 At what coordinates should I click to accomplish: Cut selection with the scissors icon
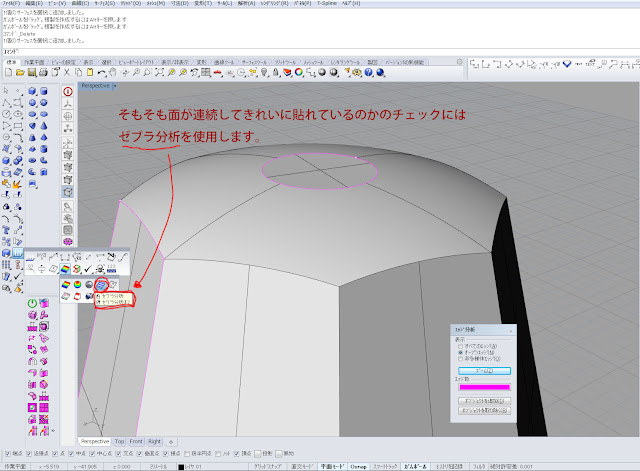pyautogui.click(x=67, y=73)
